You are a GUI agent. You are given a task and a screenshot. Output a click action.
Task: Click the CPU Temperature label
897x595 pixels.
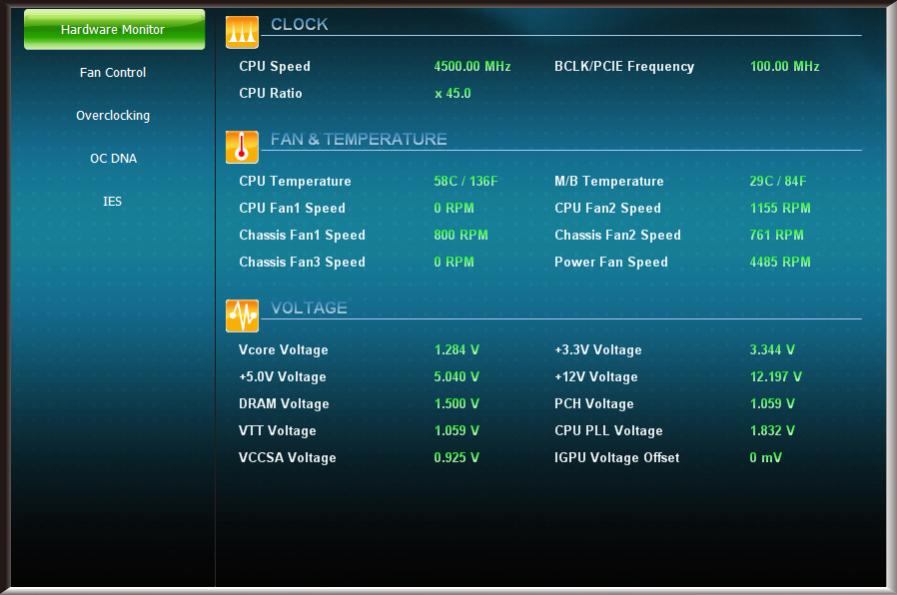[x=295, y=181]
